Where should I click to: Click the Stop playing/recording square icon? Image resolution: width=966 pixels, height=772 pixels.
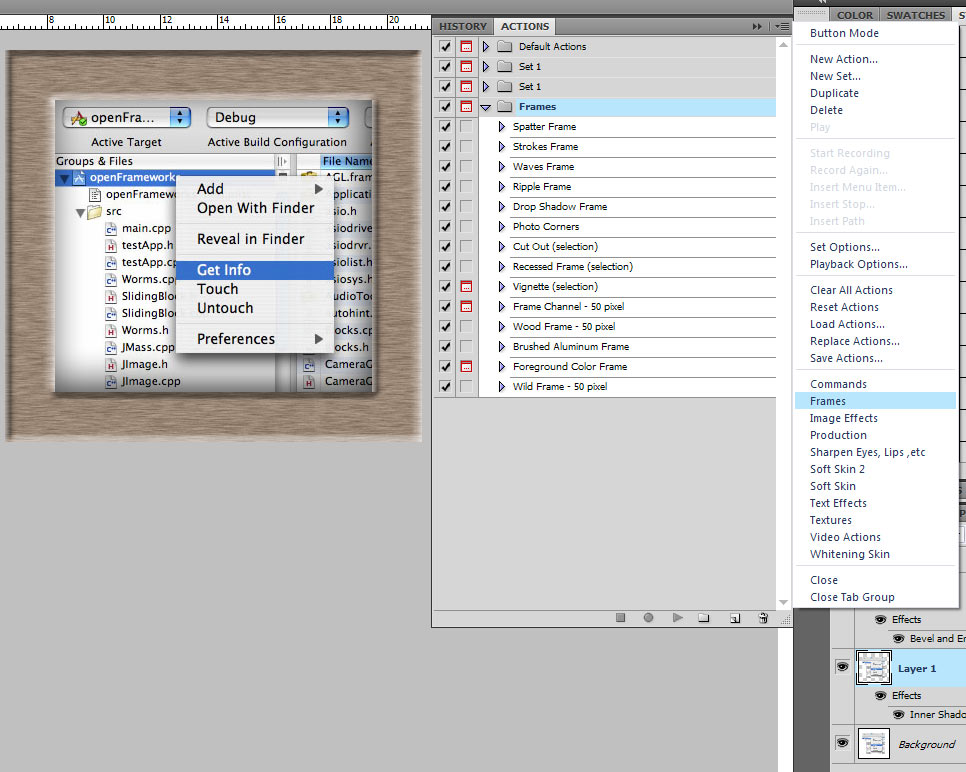click(x=620, y=618)
